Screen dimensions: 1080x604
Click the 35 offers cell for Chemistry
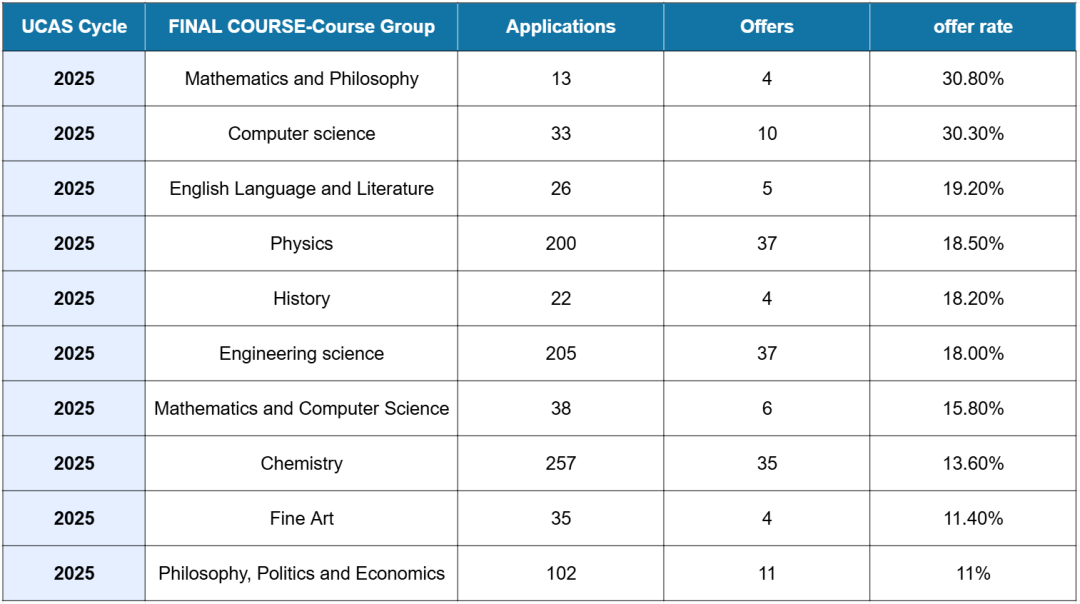766,464
